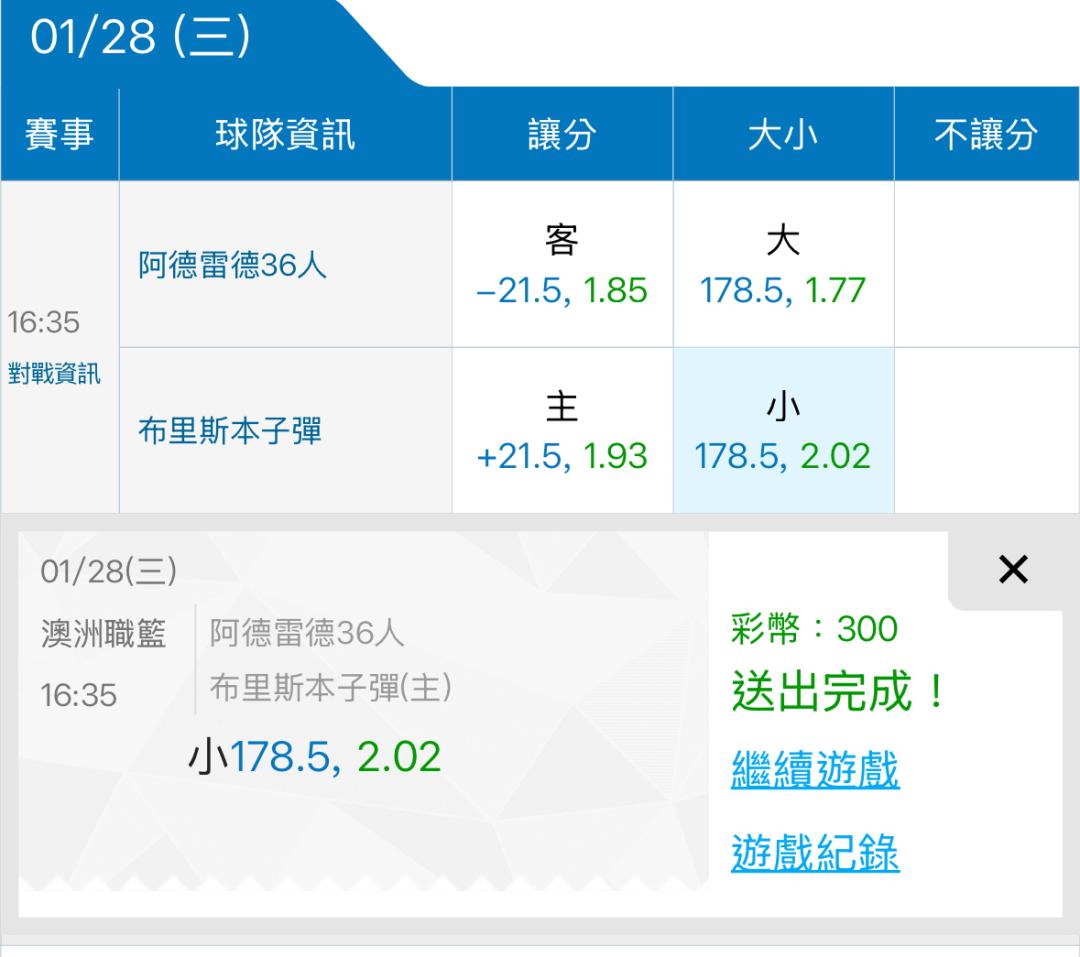The image size is (1080, 957).
Task: Click the 大小 column header
Action: click(x=783, y=135)
